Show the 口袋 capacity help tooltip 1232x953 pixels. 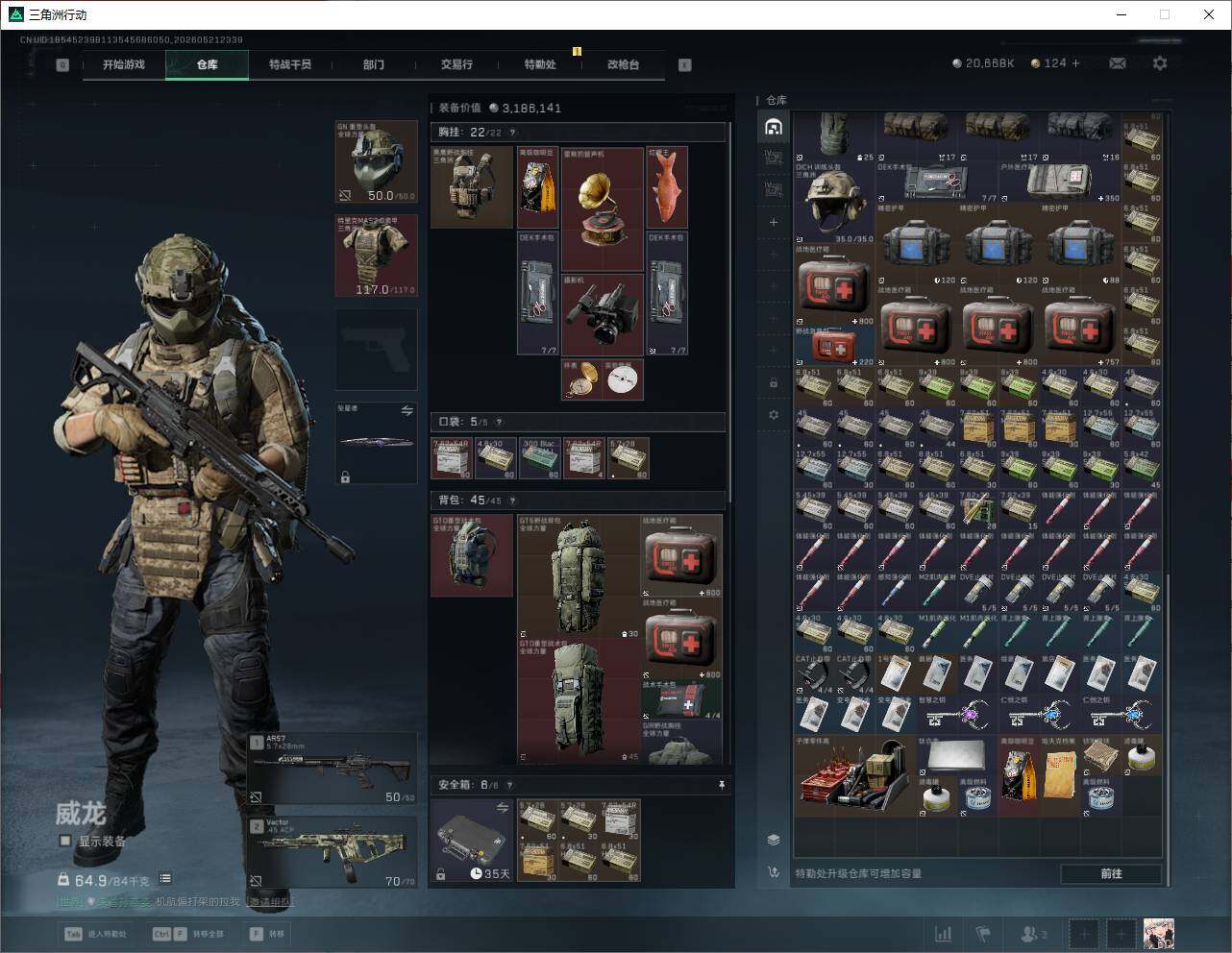click(499, 422)
